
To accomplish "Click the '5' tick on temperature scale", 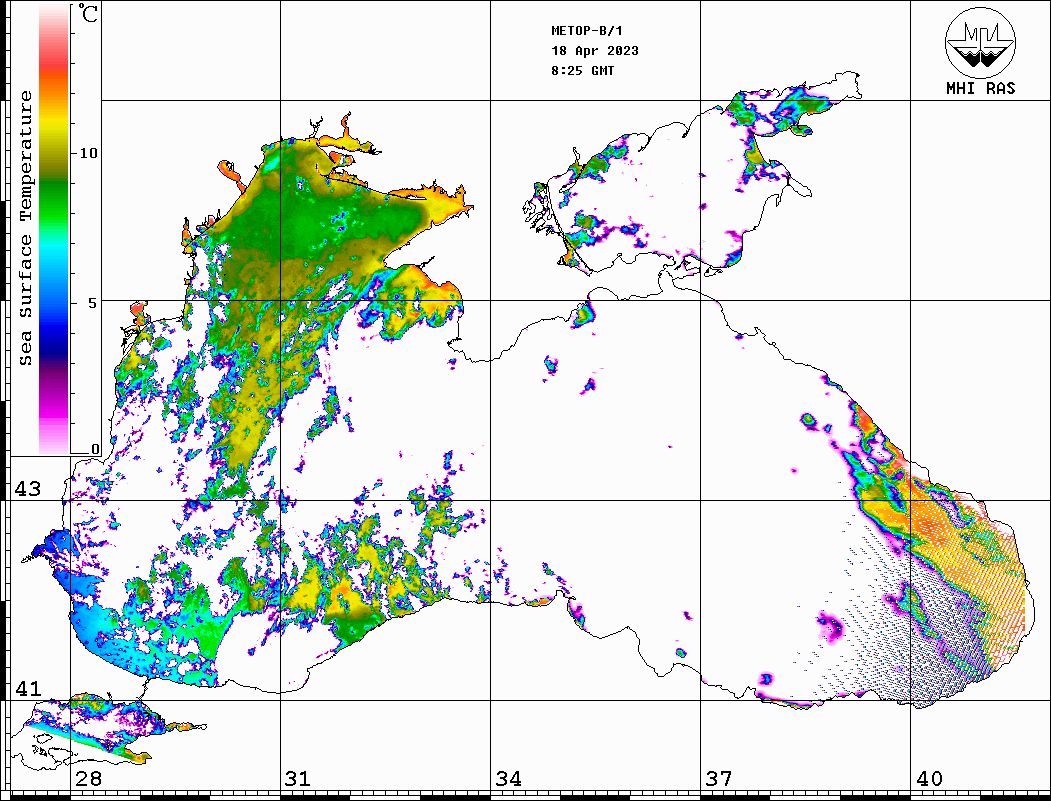I will tap(92, 303).
